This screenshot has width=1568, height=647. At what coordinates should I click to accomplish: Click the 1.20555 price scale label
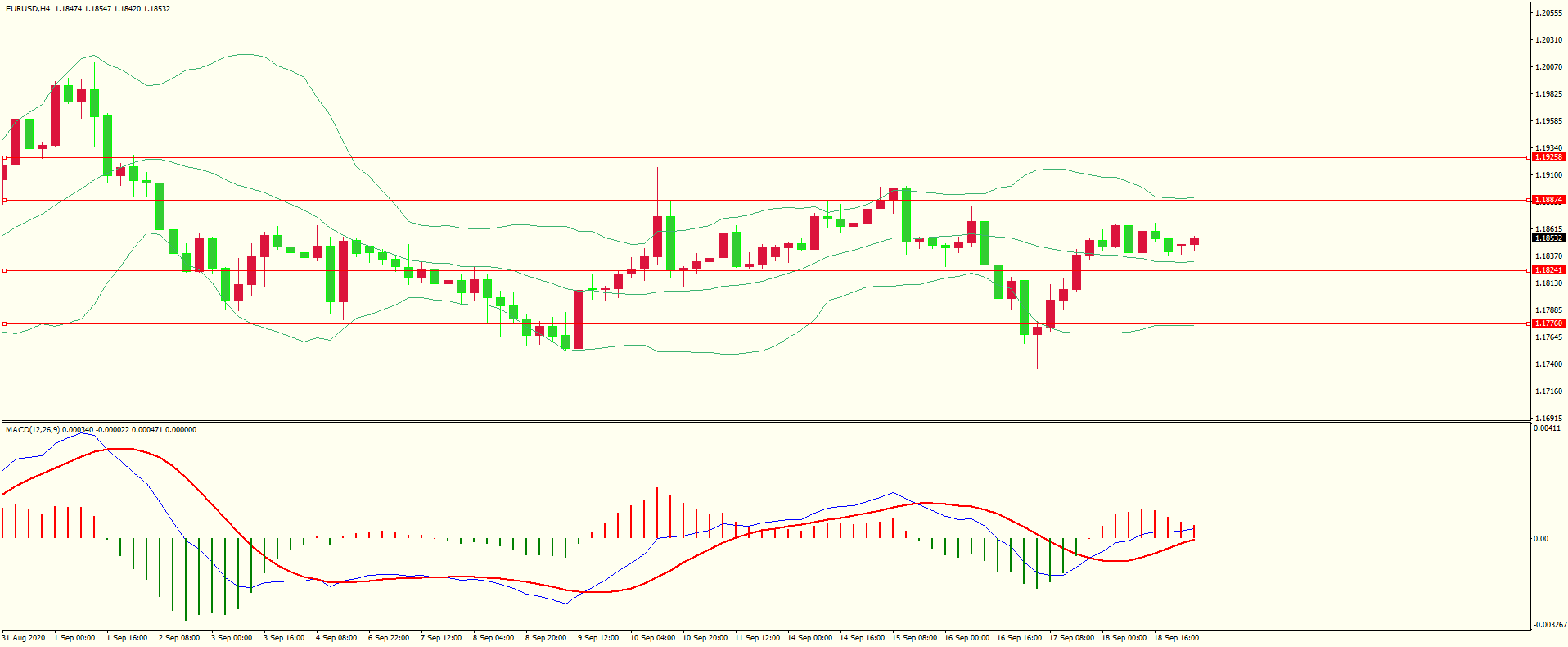1549,13
